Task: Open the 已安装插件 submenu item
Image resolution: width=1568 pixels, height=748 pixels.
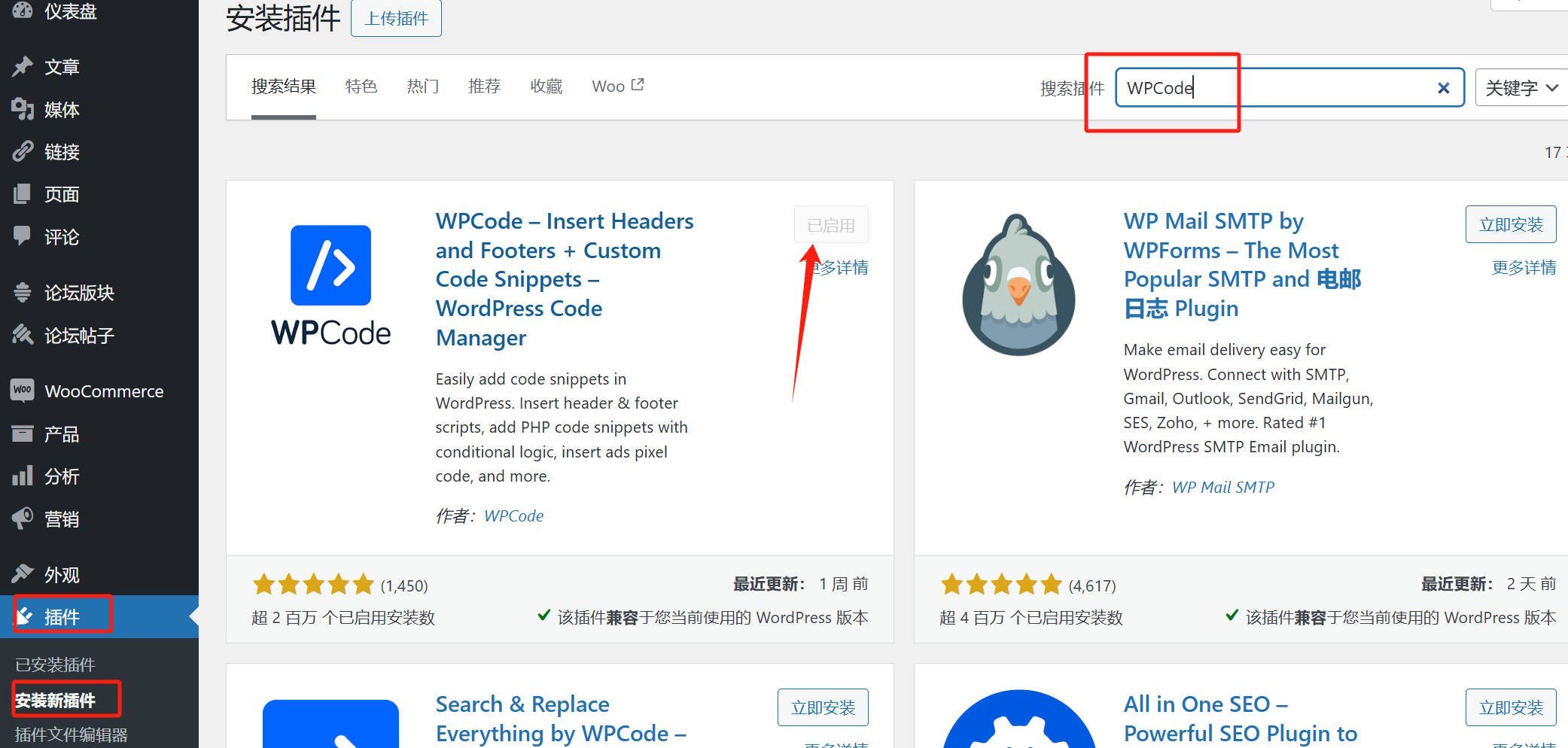Action: point(55,664)
